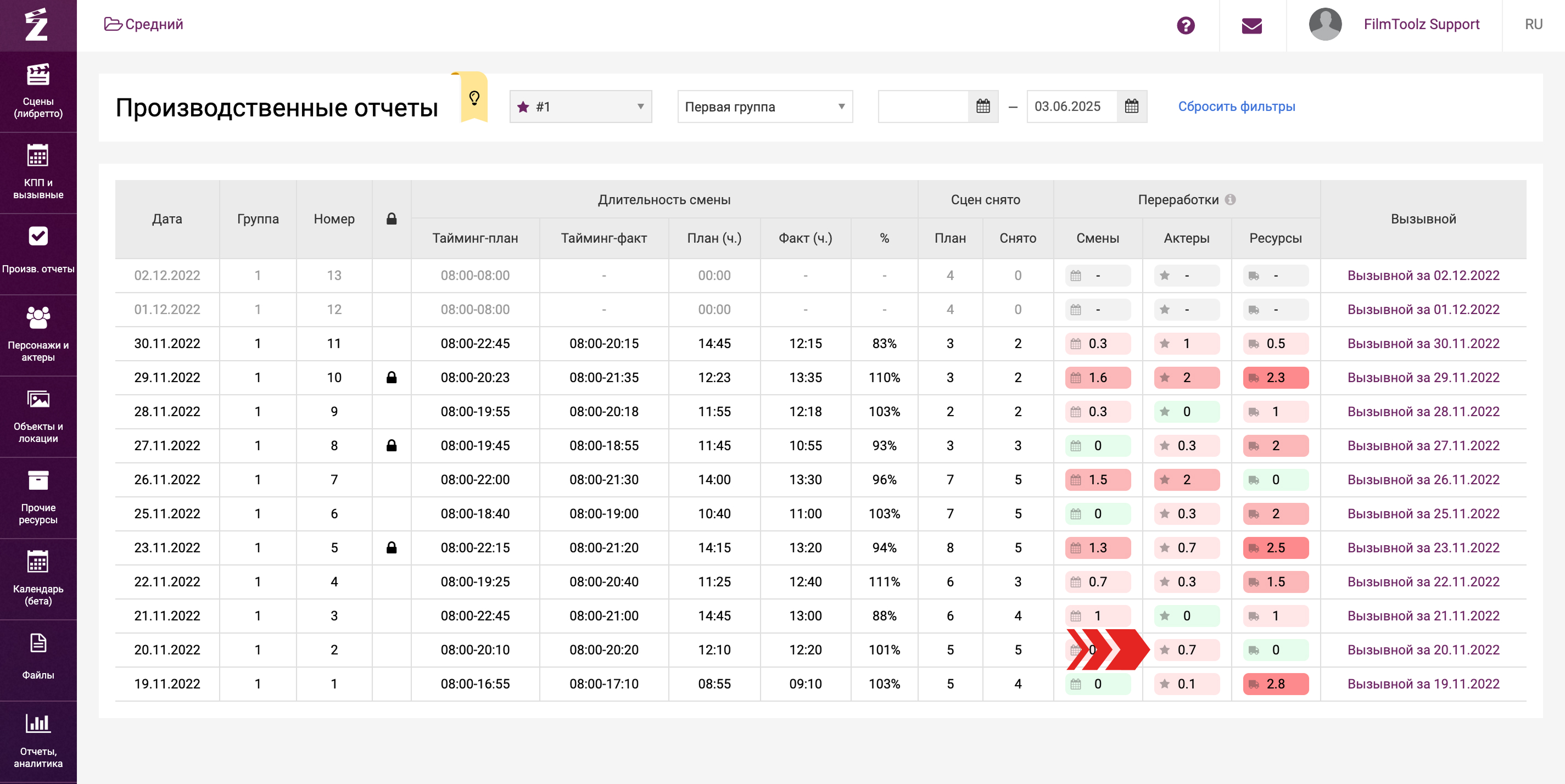
Task: Open end date calendar picker
Action: (1132, 107)
